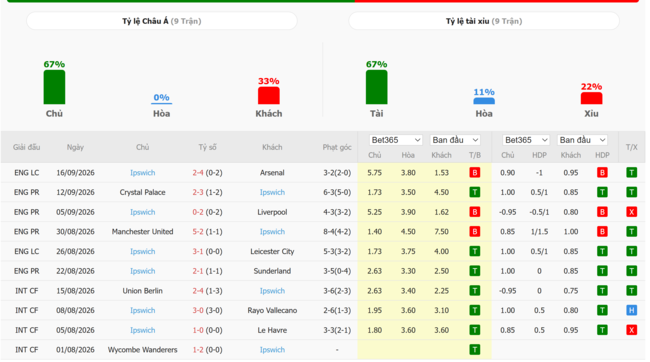Screen dimensions: 650x362
Task: Click red X T/X badge in Le Havre row
Action: point(631,330)
